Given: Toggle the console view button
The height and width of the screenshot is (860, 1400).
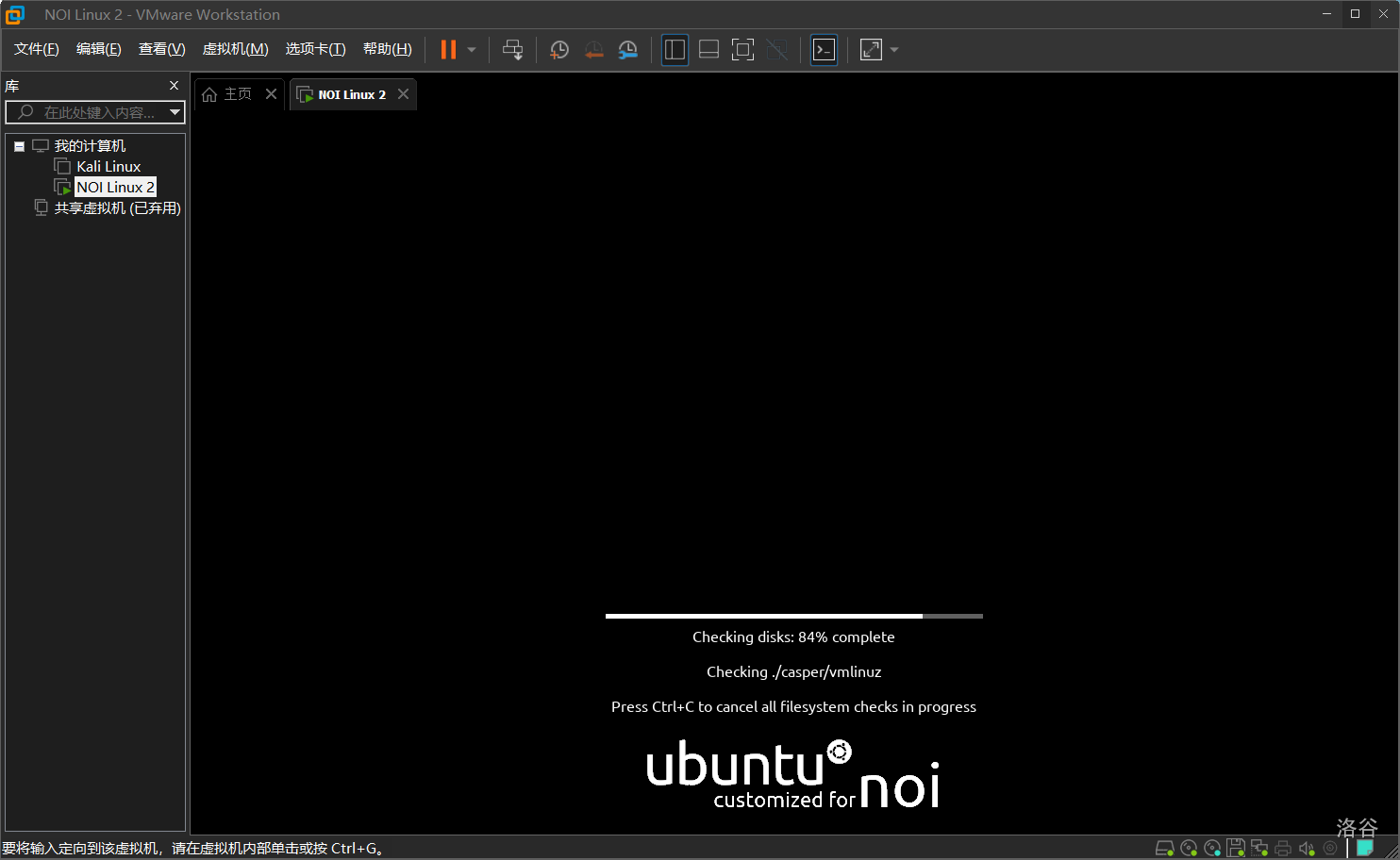Looking at the screenshot, I should 824,50.
